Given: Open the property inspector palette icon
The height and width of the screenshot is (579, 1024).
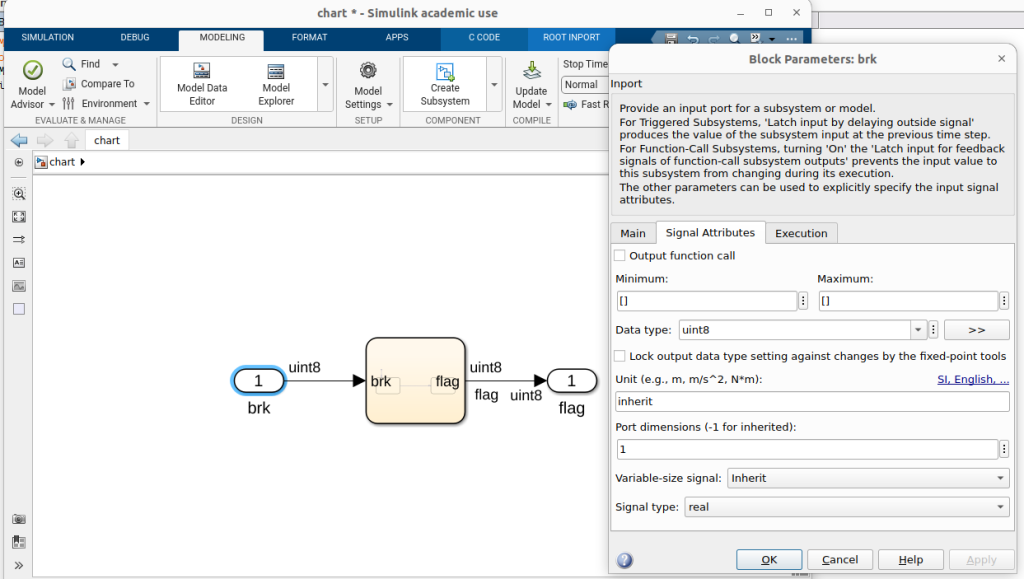Looking at the screenshot, I should 19,542.
